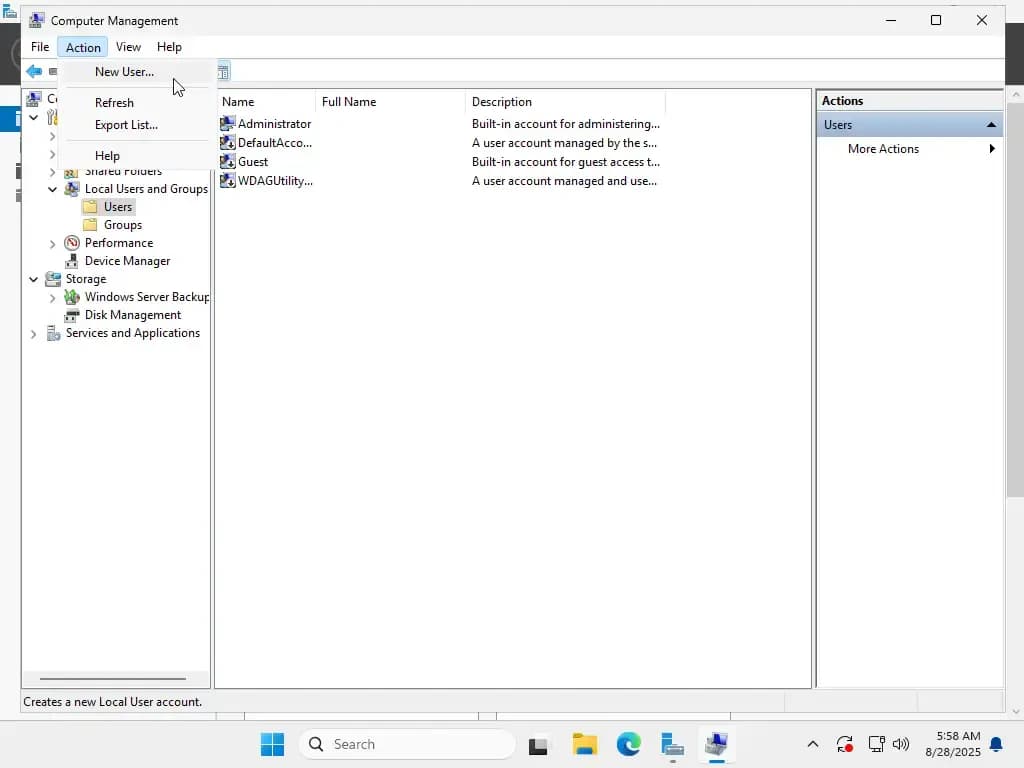1024x768 pixels.
Task: Click the toolbar icon right of the menu
Action: [x=223, y=71]
